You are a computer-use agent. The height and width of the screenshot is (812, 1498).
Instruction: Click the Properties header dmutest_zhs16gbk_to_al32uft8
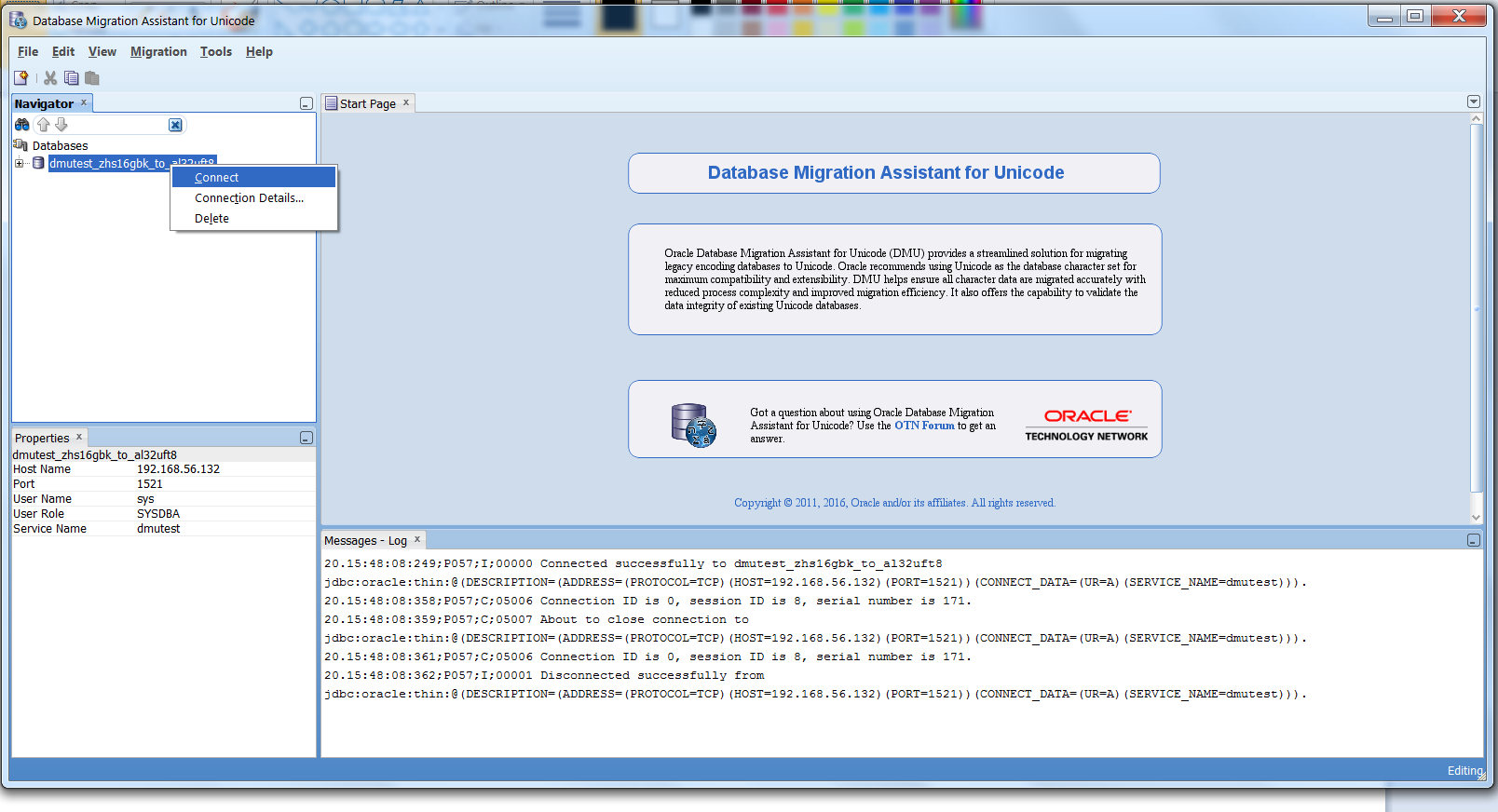[x=94, y=454]
